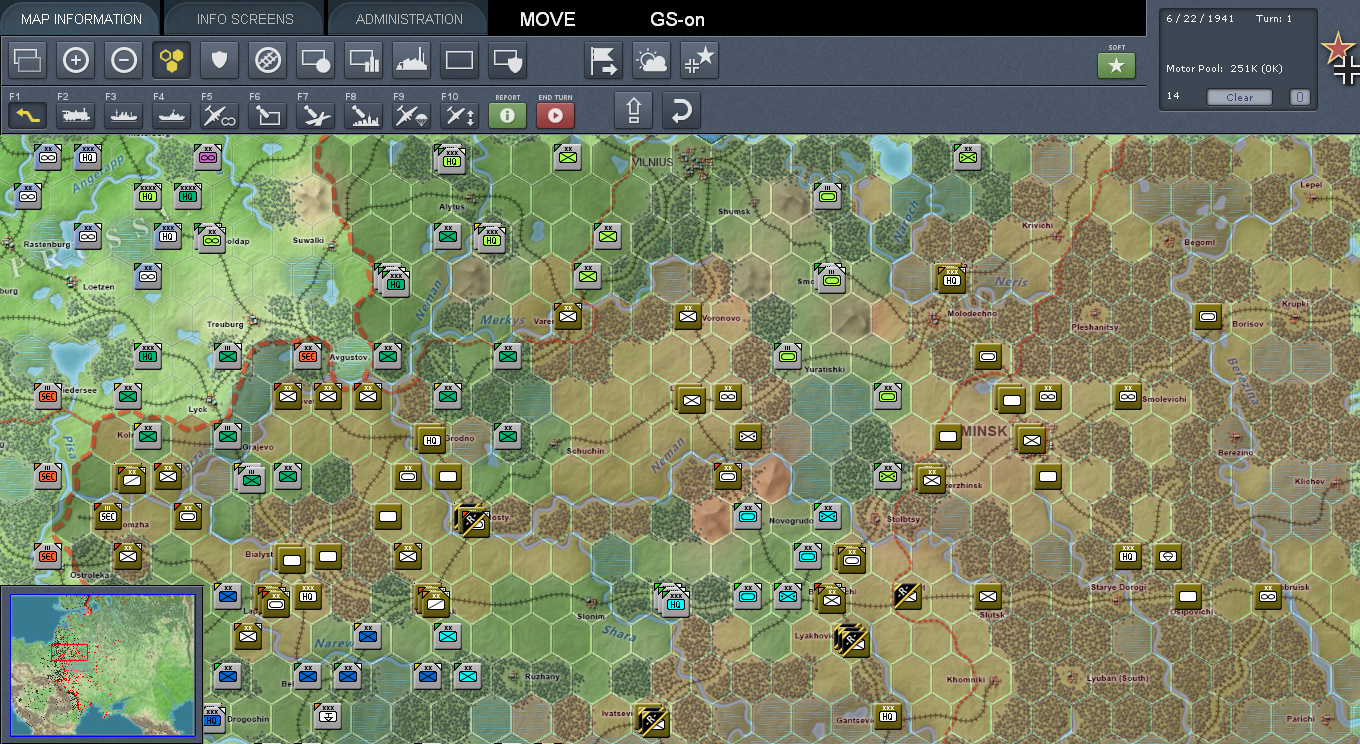Click the Slonim town label
Image resolution: width=1360 pixels, height=744 pixels.
[x=590, y=616]
